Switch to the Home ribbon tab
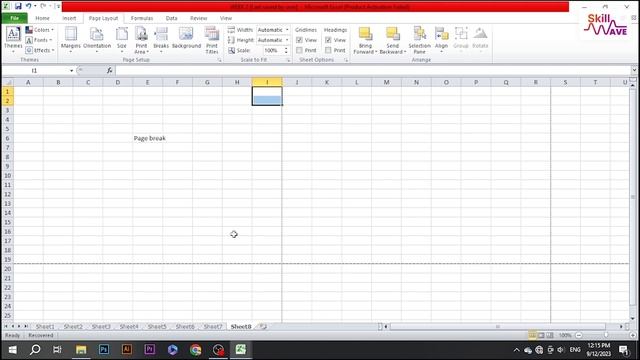Screen dimensions: 640x360 tap(42, 18)
